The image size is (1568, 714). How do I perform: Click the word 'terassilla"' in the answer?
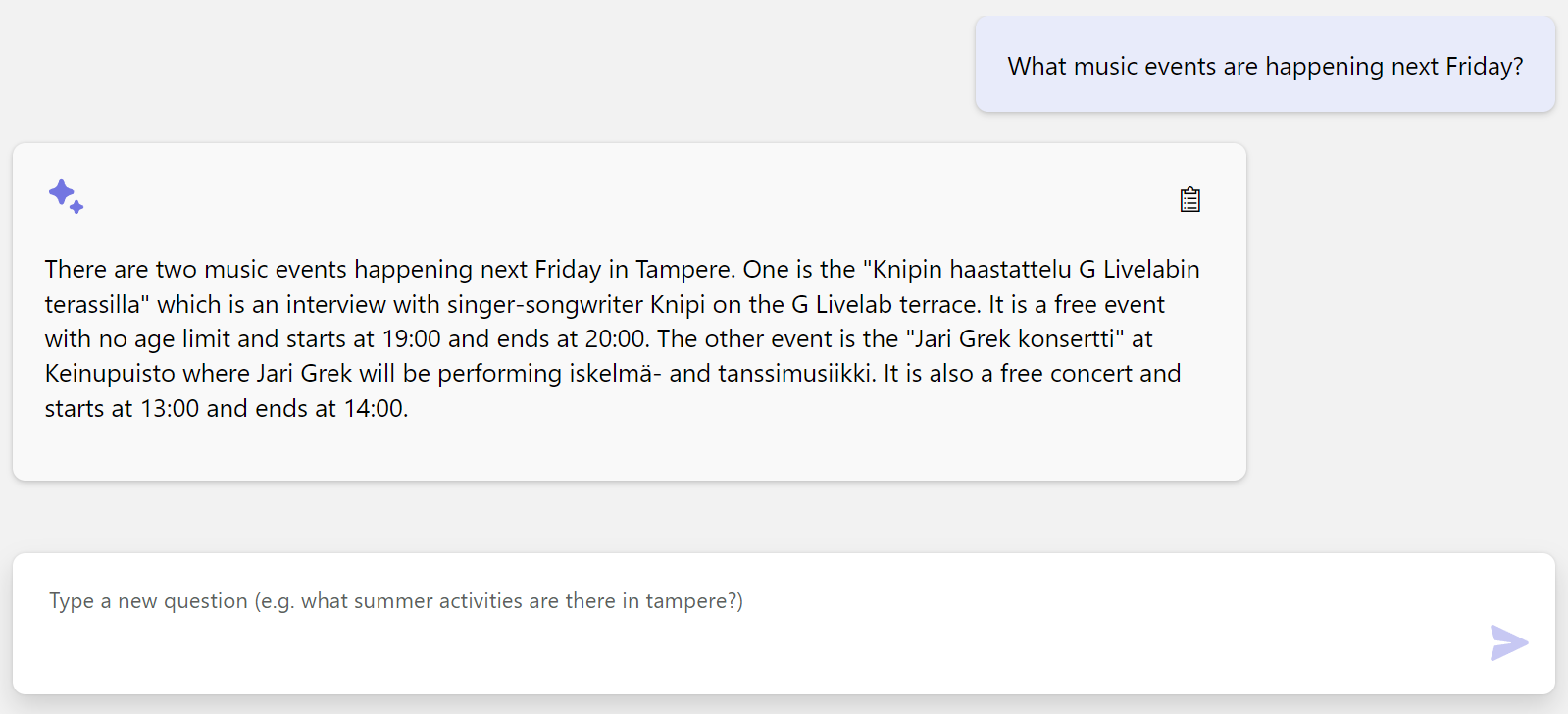pos(97,304)
